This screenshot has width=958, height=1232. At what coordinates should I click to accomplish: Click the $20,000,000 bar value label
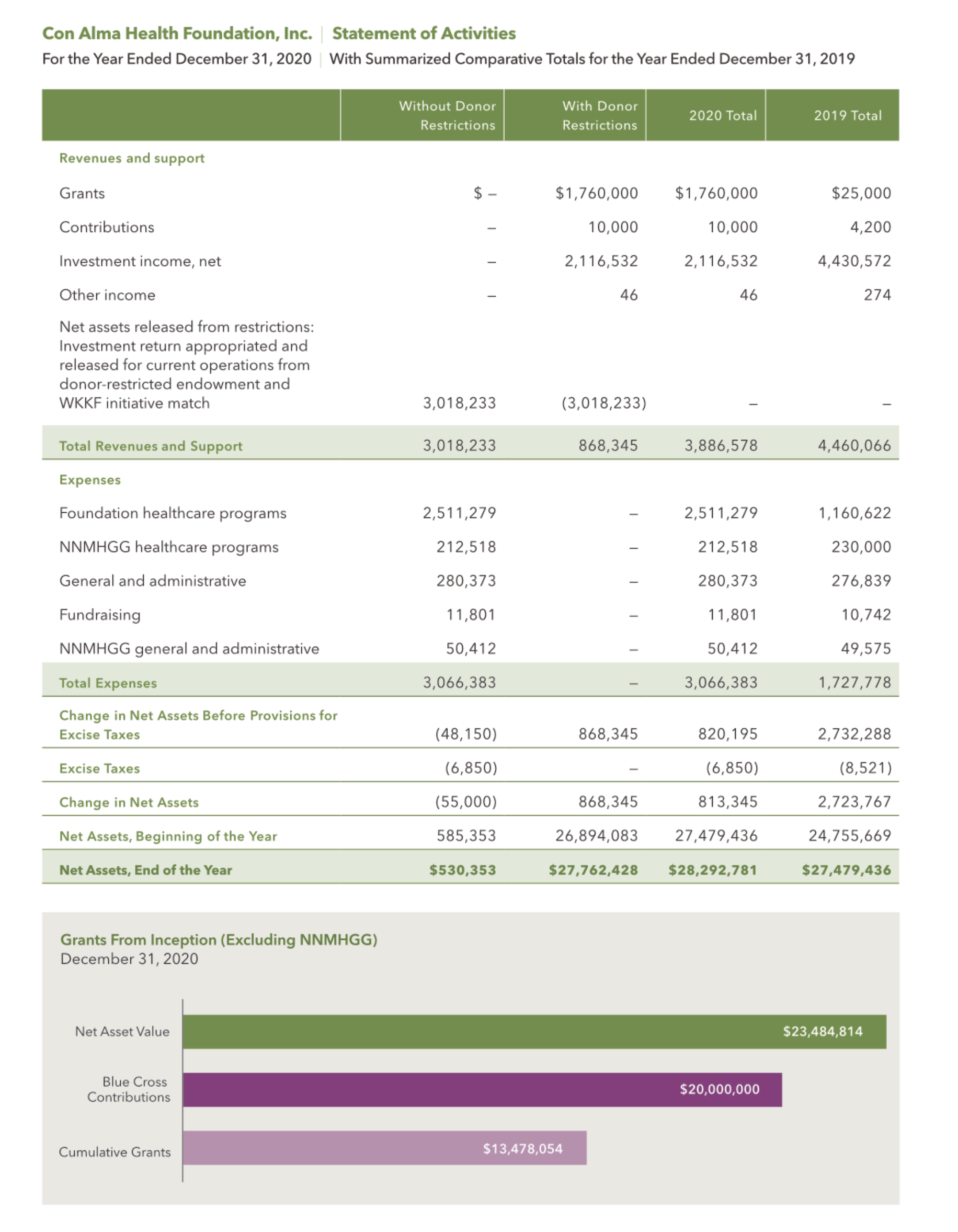click(719, 1089)
